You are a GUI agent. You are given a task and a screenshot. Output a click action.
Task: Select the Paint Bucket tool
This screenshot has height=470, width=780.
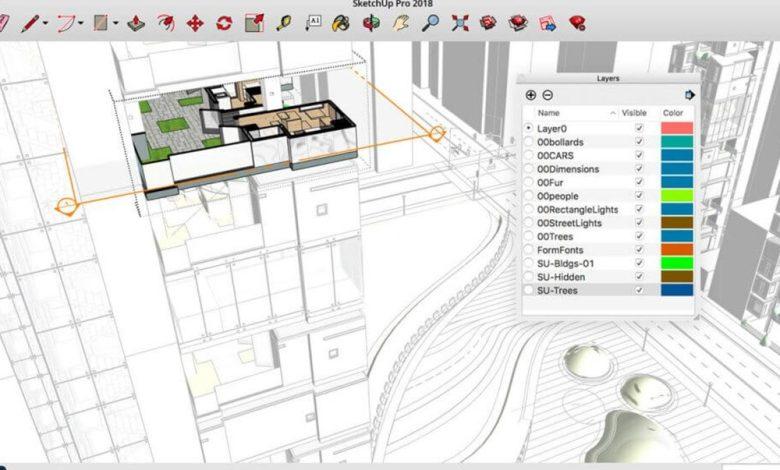click(x=341, y=23)
